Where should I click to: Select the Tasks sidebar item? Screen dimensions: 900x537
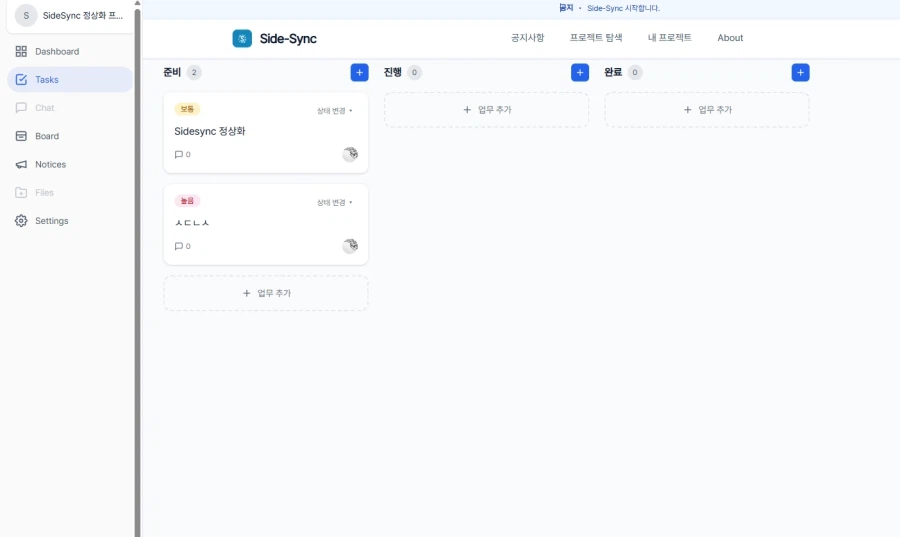click(70, 80)
